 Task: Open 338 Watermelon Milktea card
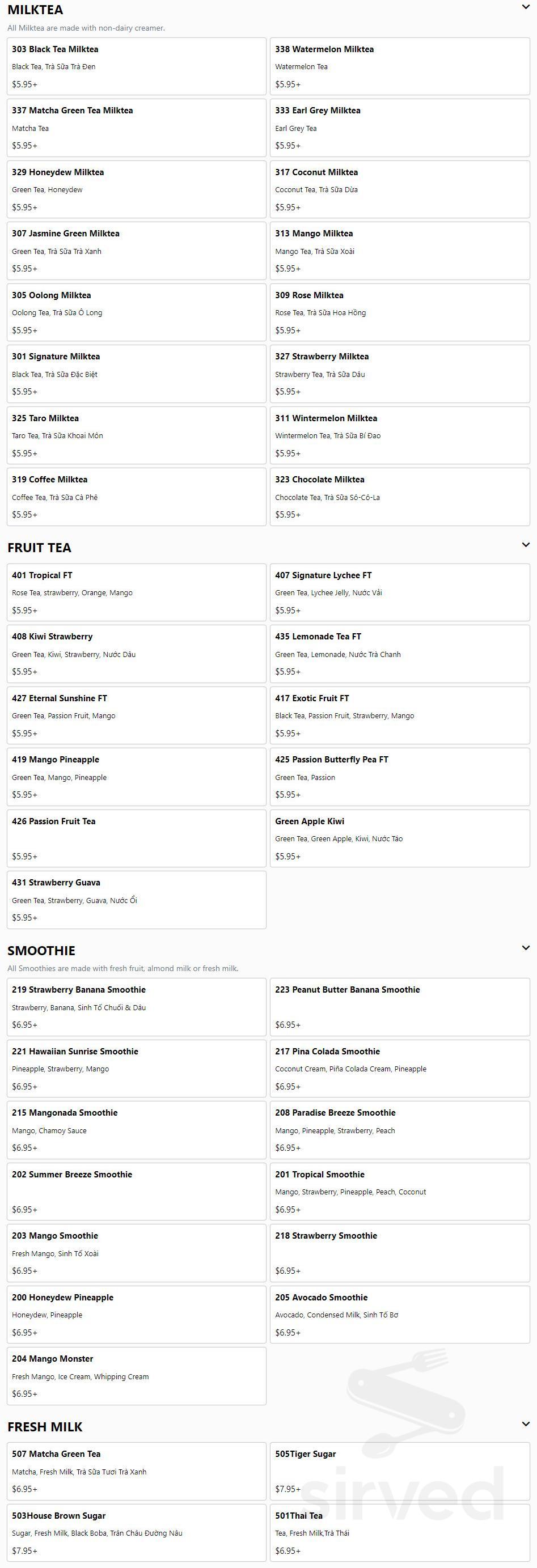coord(400,66)
